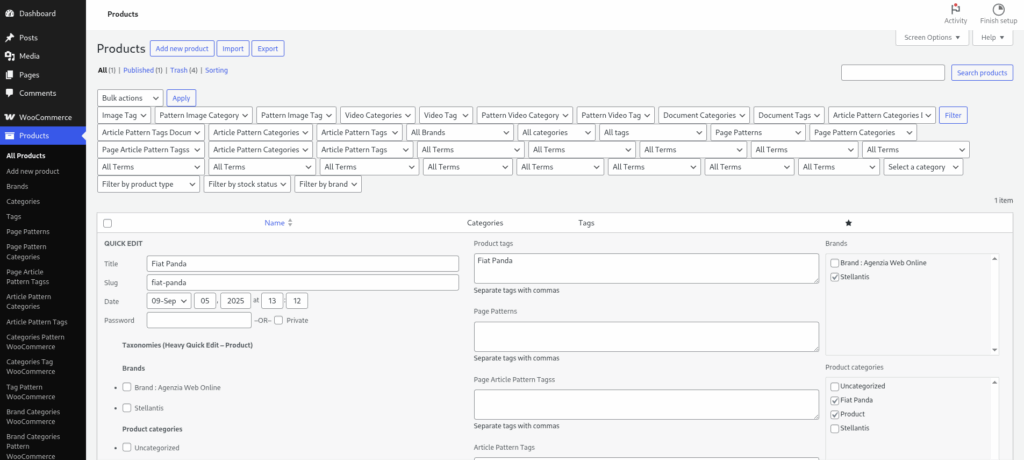Check Brand : Agenzia Web Online in right Brands box
The width and height of the screenshot is (1024, 460).
pos(835,263)
